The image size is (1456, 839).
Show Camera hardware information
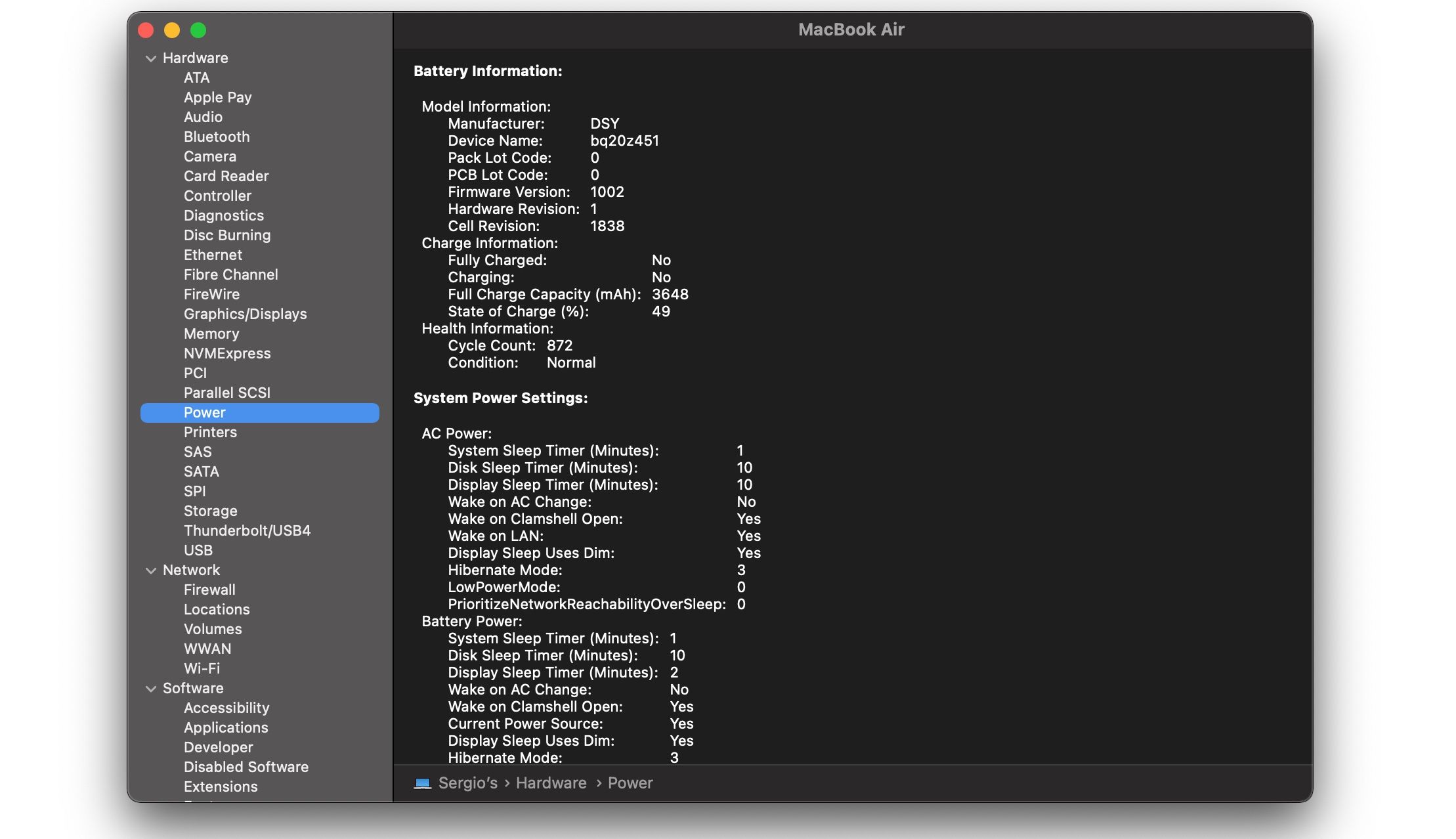point(210,156)
